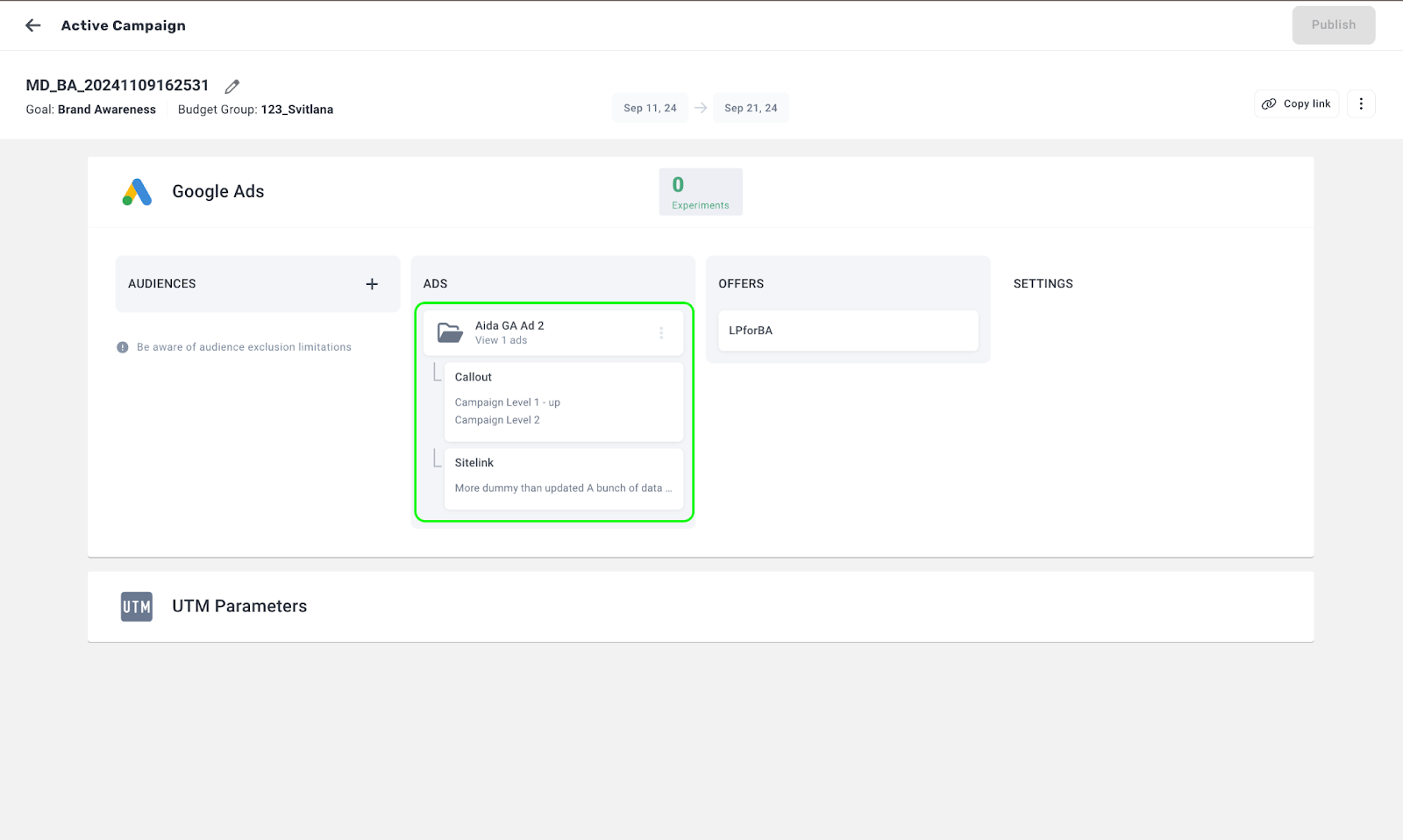1403x840 pixels.
Task: Click the Aida GA Ad 2 name
Action: [509, 325]
